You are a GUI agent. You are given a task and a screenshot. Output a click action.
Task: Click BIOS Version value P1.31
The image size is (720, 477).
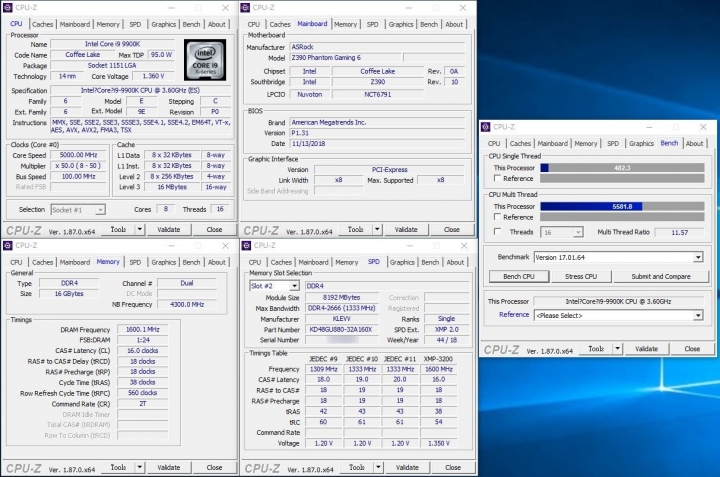(377, 133)
